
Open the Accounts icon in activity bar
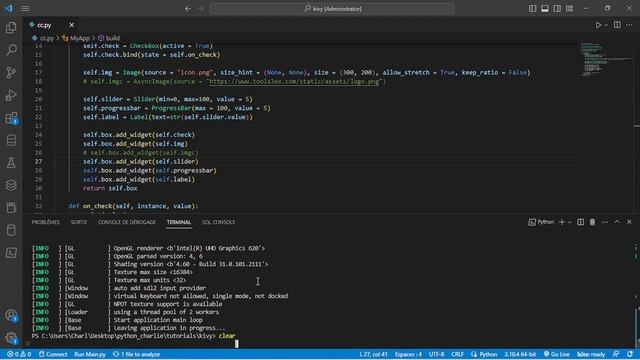pyautogui.click(x=11, y=316)
